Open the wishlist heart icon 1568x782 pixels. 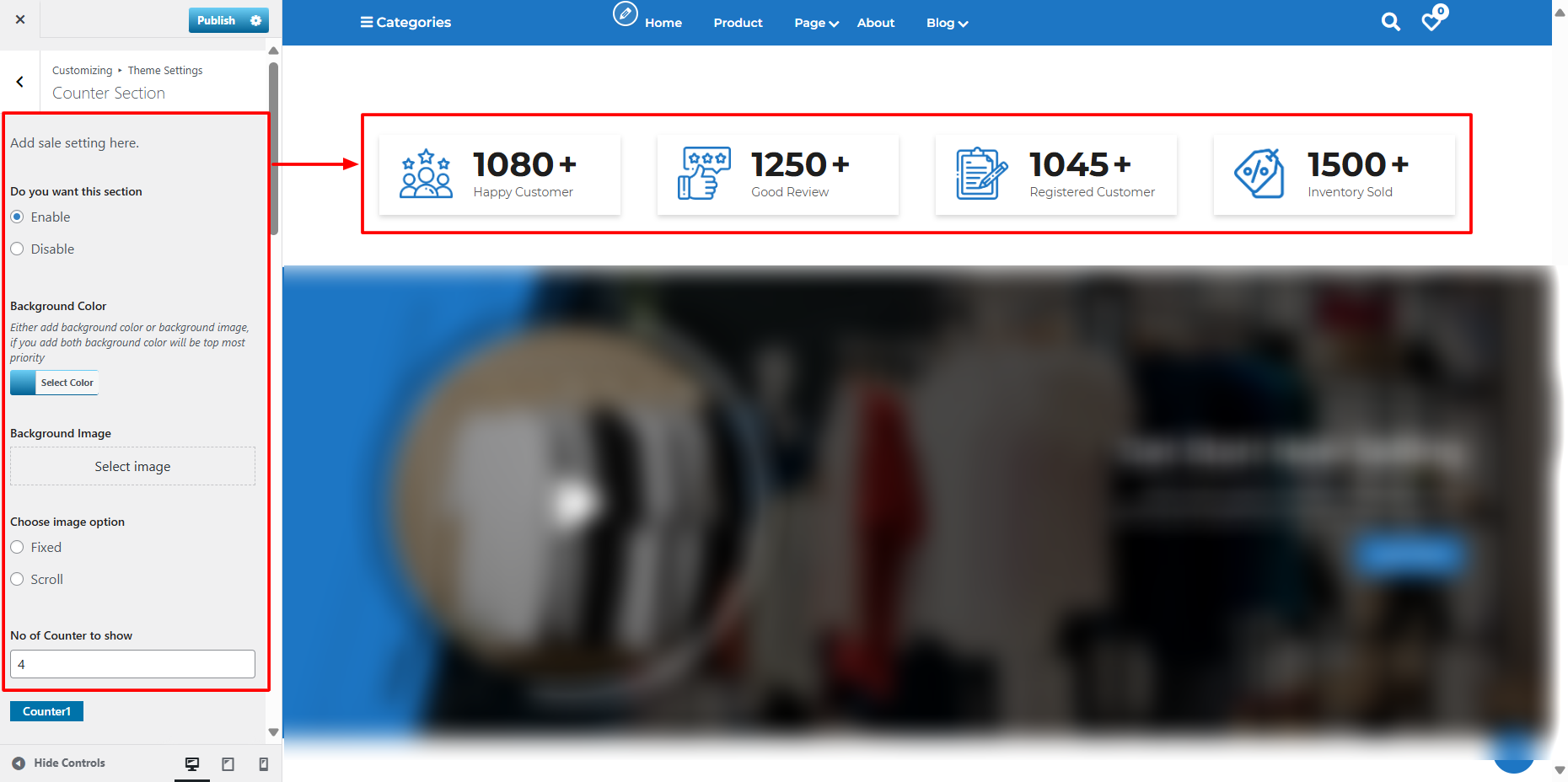[1431, 22]
